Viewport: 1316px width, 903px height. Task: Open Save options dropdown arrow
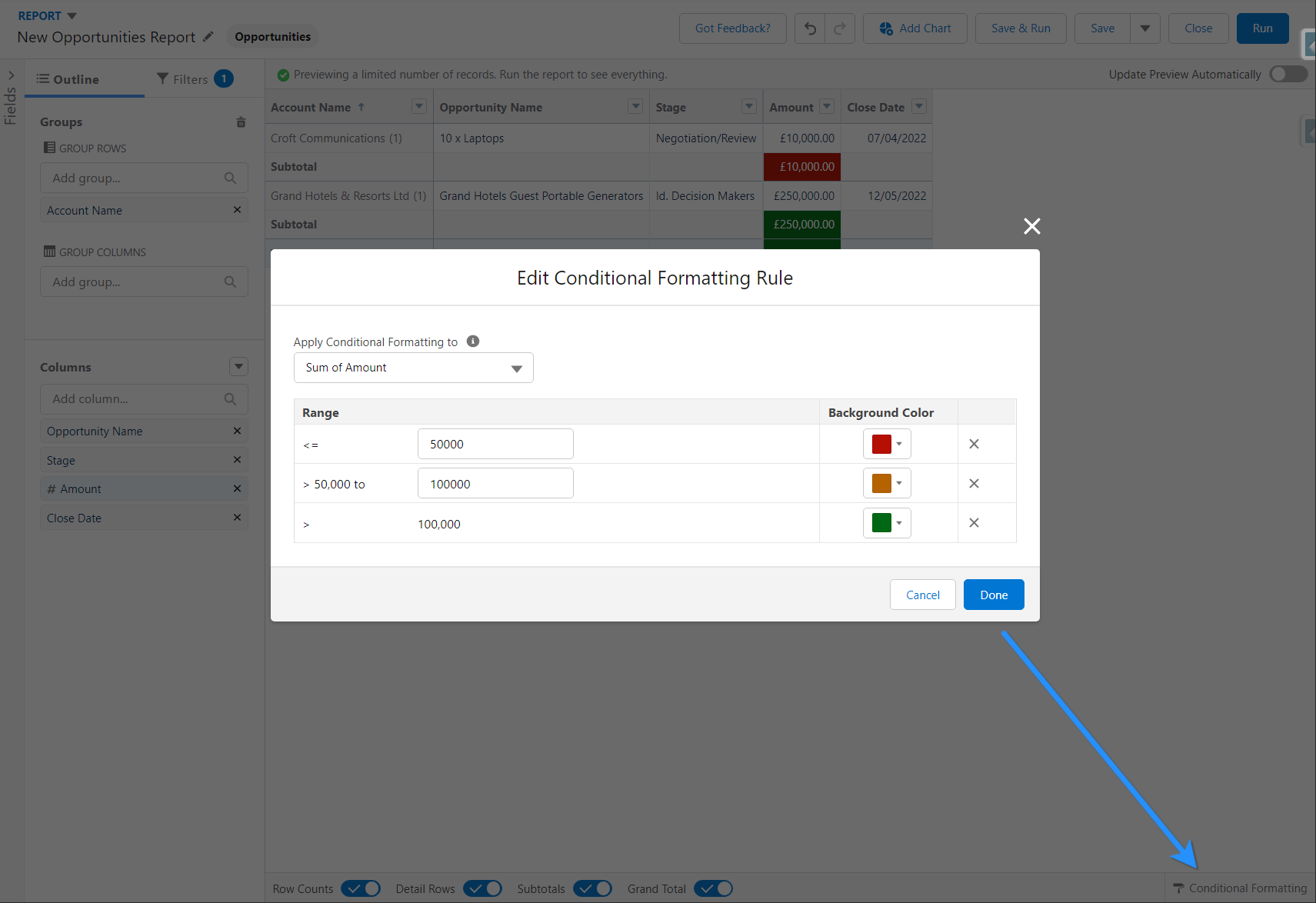tap(1145, 28)
